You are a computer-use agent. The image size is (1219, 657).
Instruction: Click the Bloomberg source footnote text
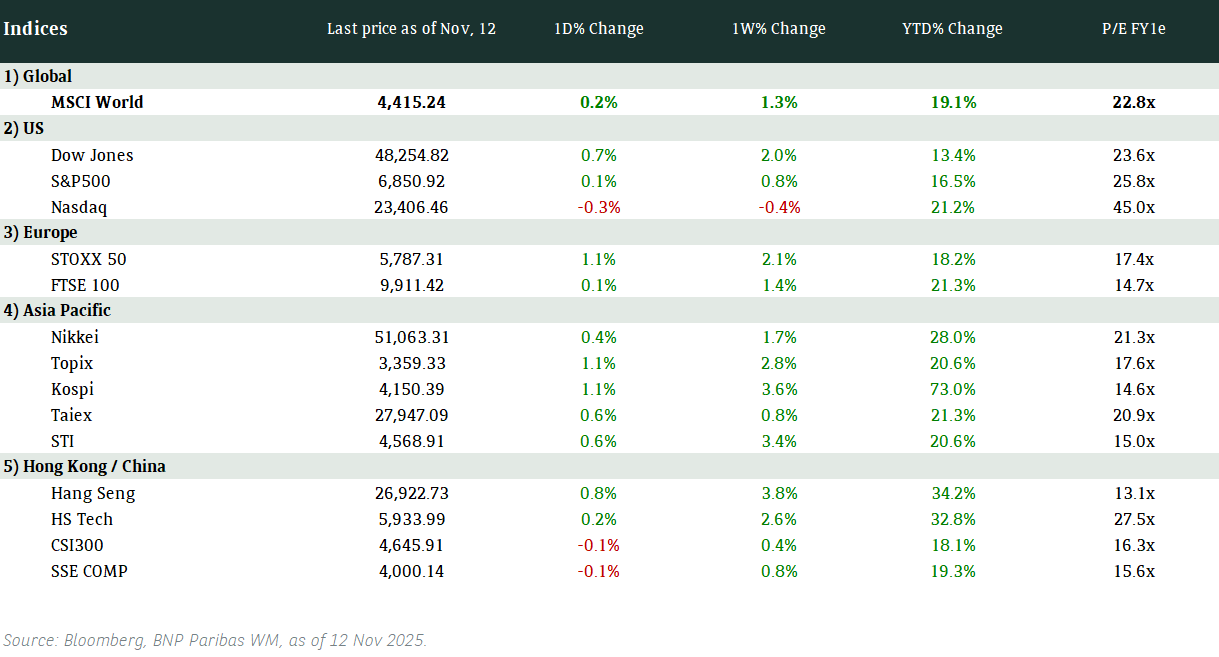215,640
